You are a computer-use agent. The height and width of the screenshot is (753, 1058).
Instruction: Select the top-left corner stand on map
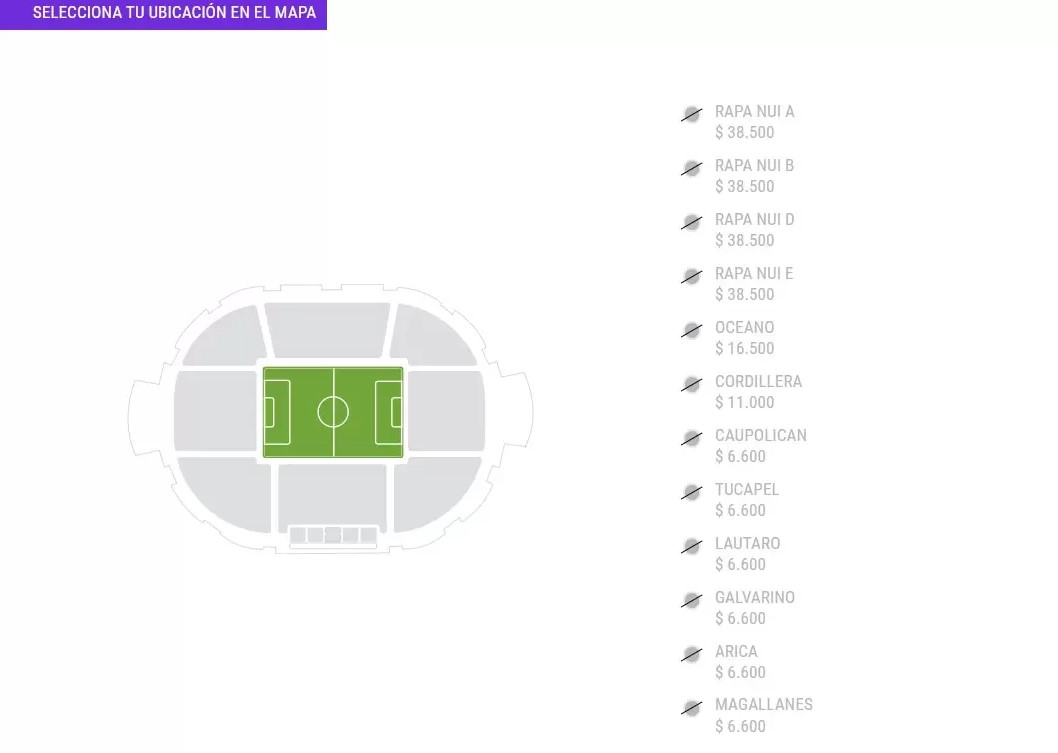226,337
